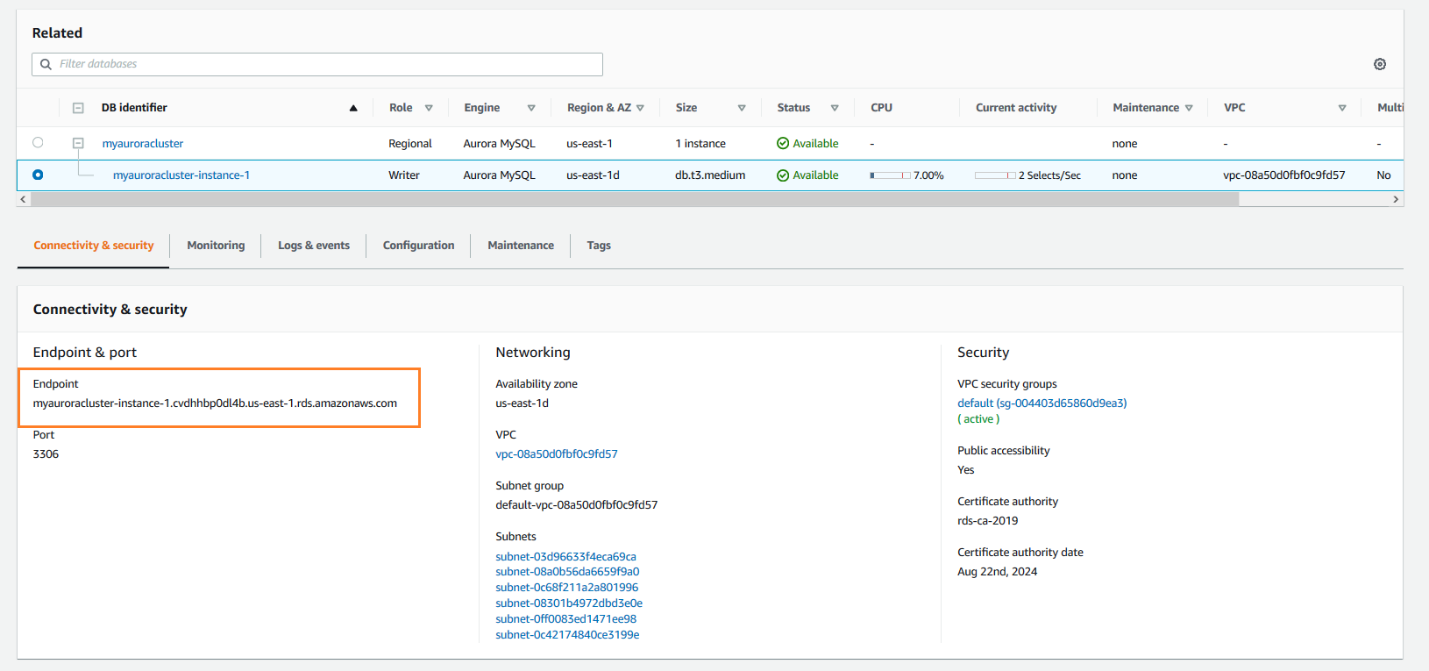The image size is (1429, 671).
Task: Click the Role column filter arrow
Action: click(x=429, y=108)
